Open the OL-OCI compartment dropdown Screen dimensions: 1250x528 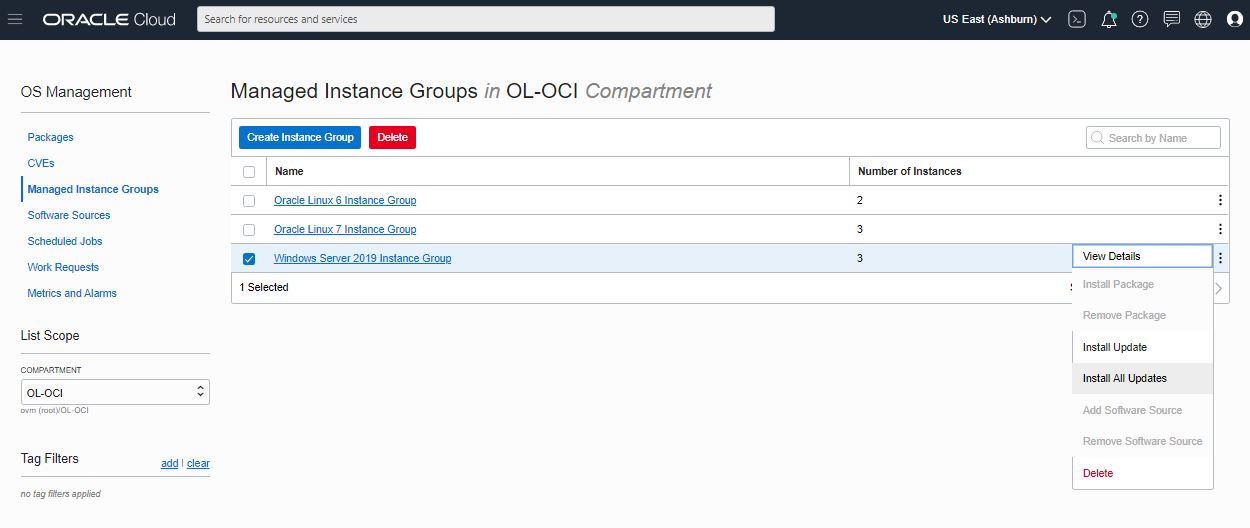tap(115, 392)
